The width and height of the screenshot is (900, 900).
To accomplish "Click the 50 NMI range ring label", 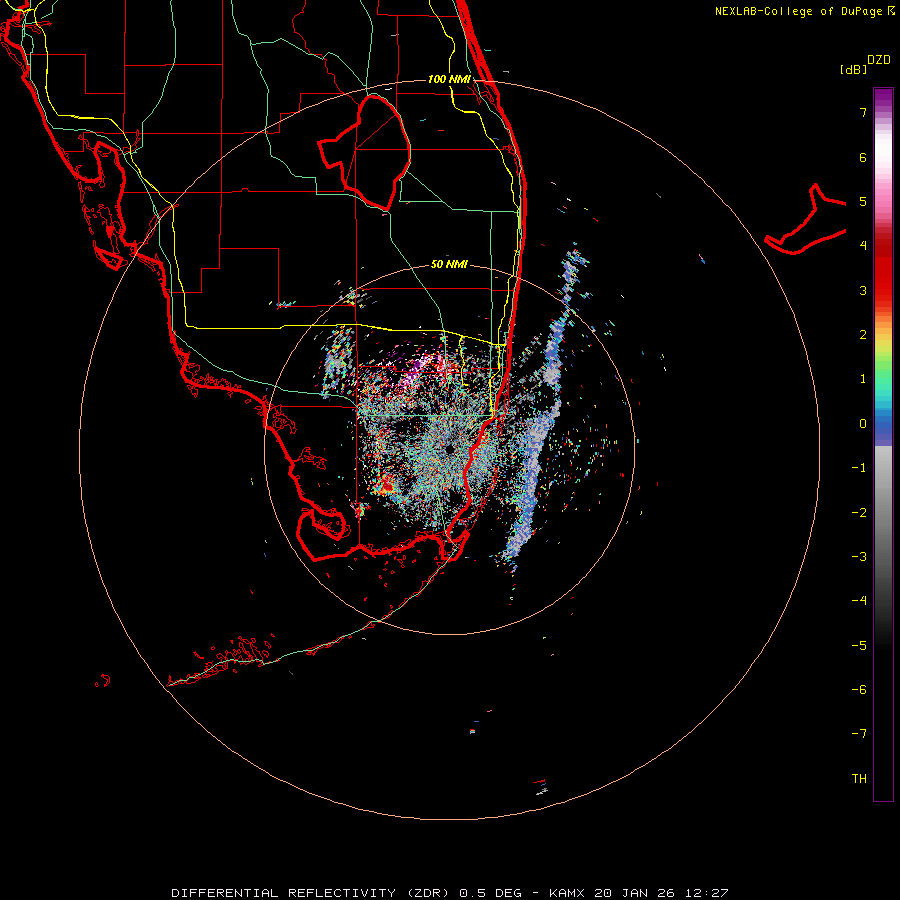I will (x=449, y=264).
